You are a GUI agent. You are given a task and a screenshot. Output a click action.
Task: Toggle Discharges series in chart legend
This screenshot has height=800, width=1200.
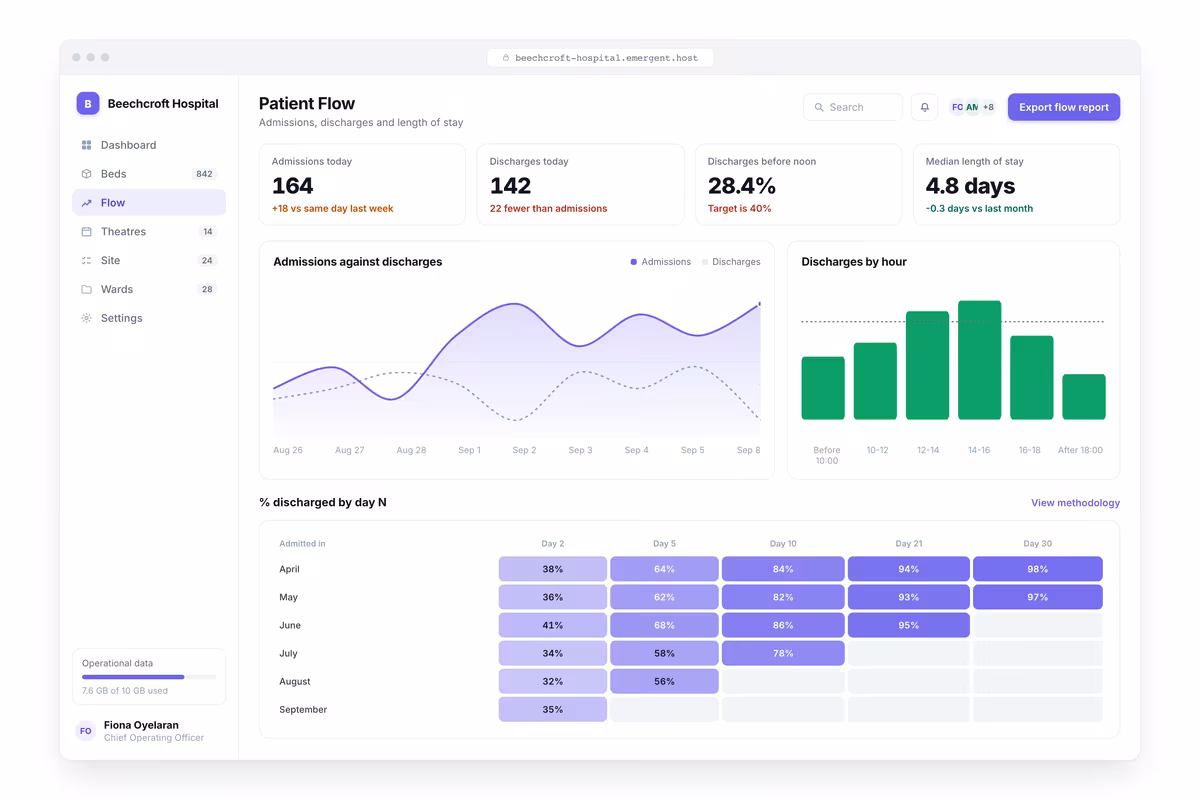point(731,262)
